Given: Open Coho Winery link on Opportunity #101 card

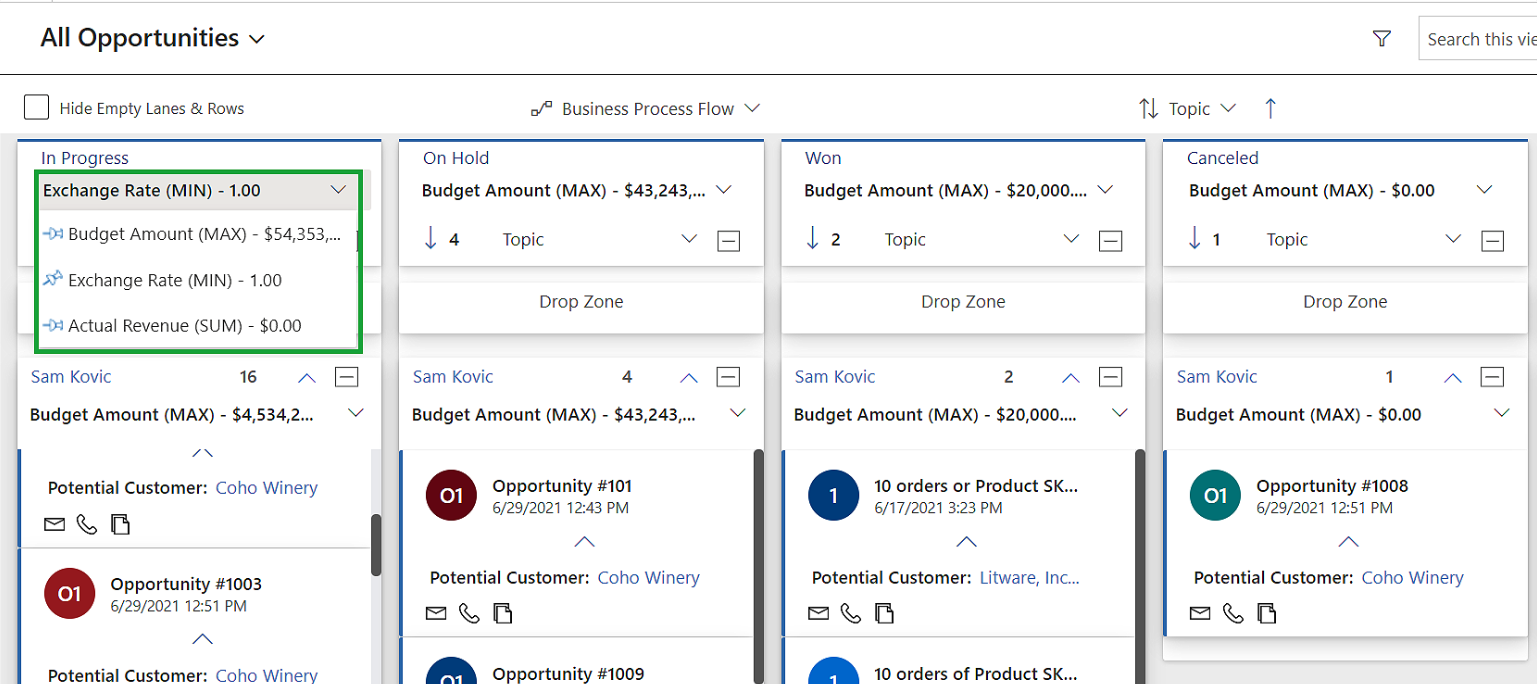Looking at the screenshot, I should (649, 578).
